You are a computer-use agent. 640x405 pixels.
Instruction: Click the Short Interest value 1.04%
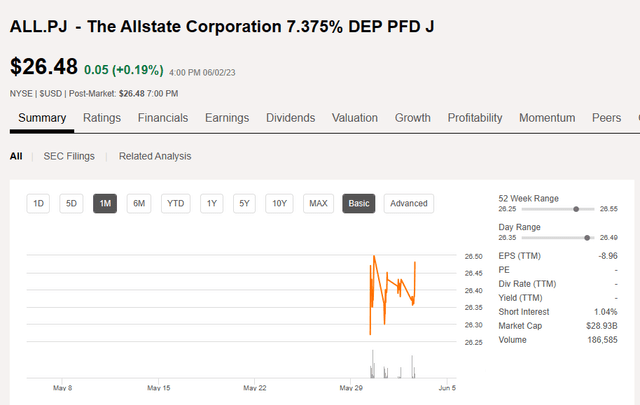click(605, 312)
